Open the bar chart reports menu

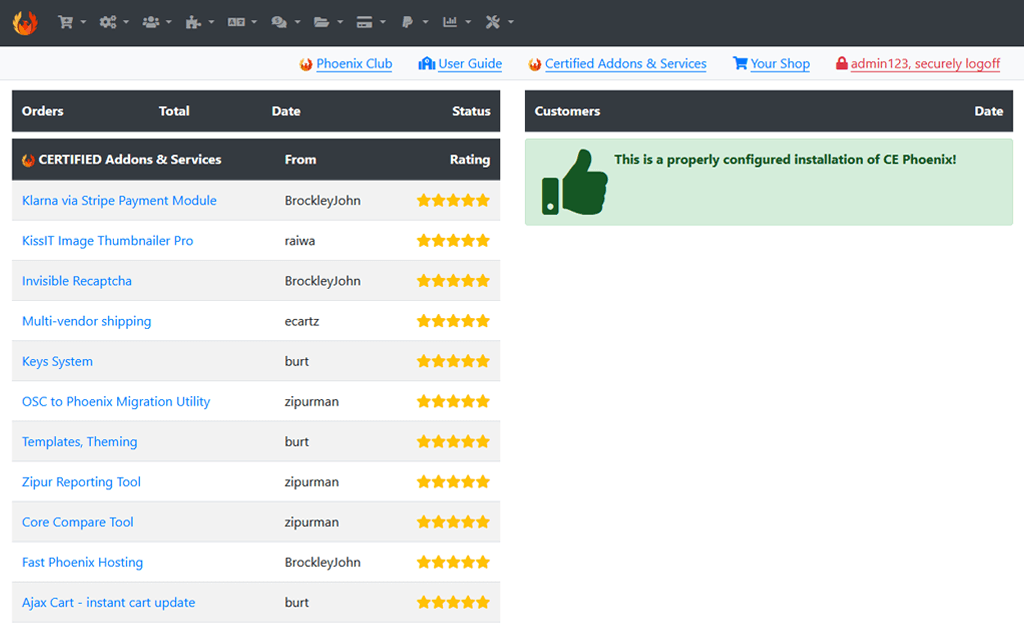coord(456,22)
